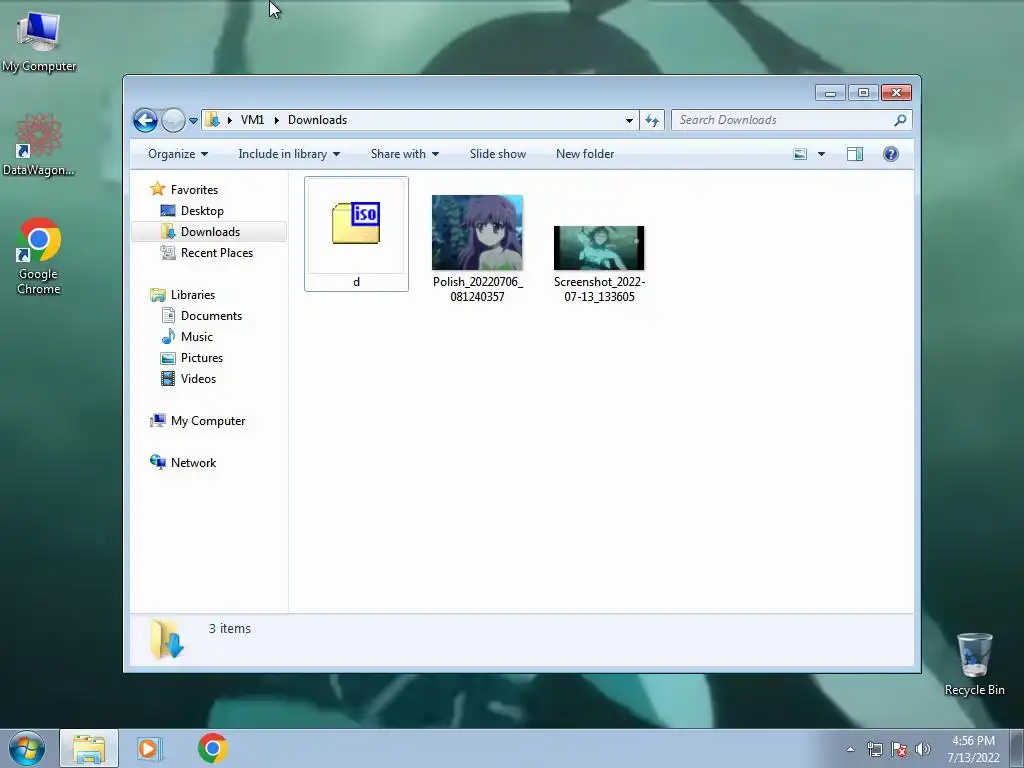The width and height of the screenshot is (1024, 768).
Task: Open the Documents library
Action: (211, 315)
